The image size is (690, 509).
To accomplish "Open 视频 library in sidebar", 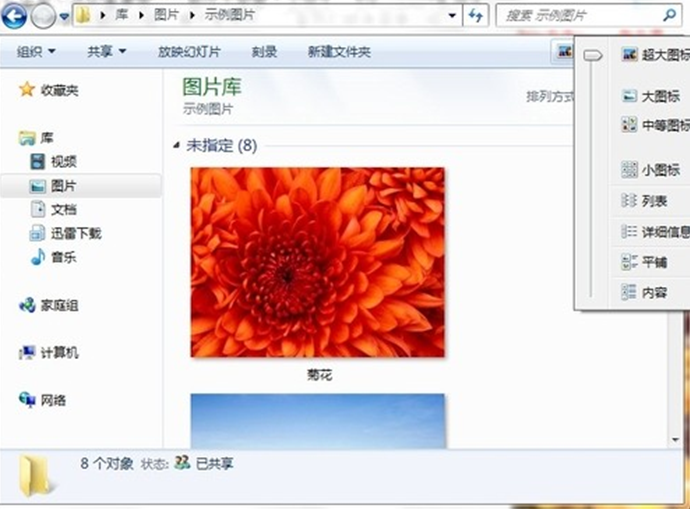I will click(x=63, y=161).
